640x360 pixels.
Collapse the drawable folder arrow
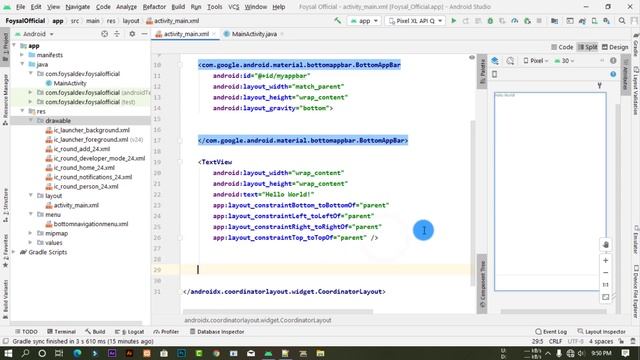click(x=31, y=120)
